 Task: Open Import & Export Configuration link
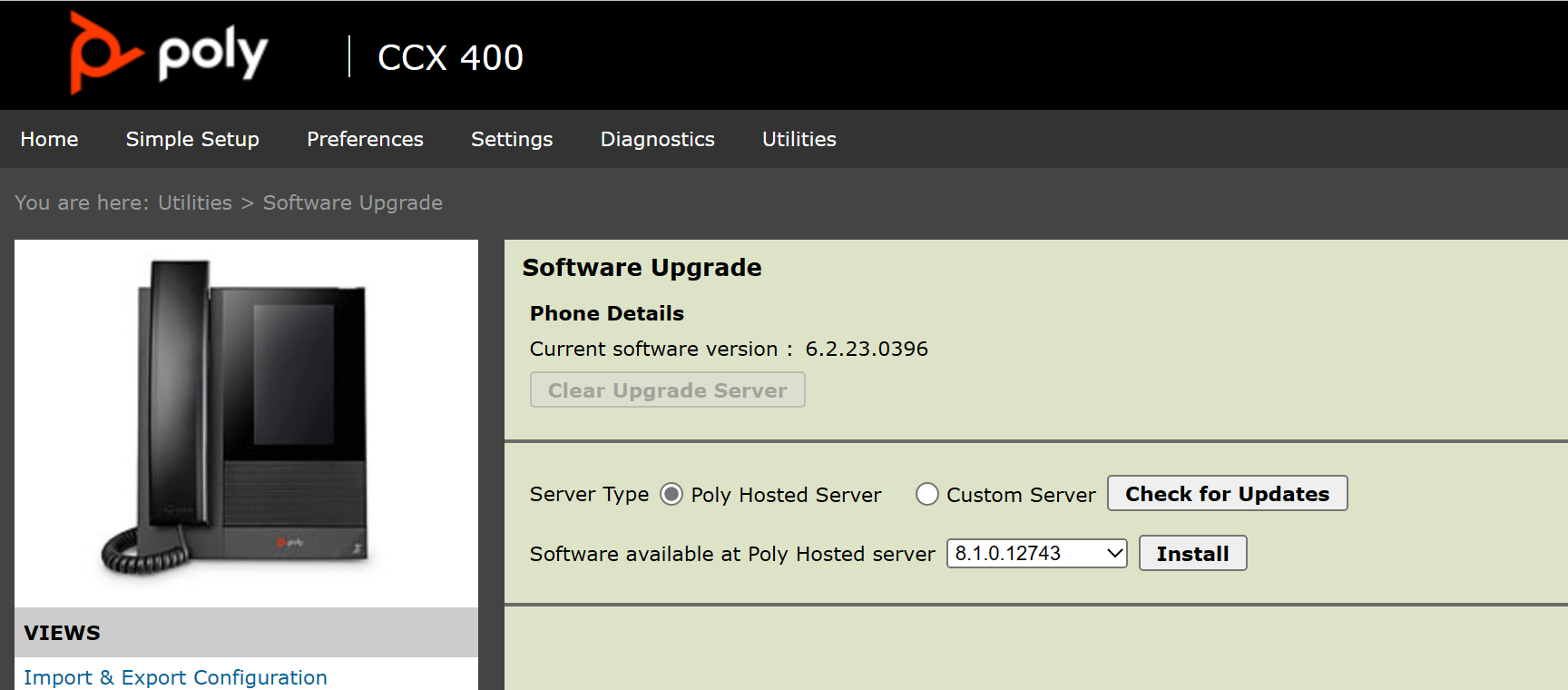(175, 677)
